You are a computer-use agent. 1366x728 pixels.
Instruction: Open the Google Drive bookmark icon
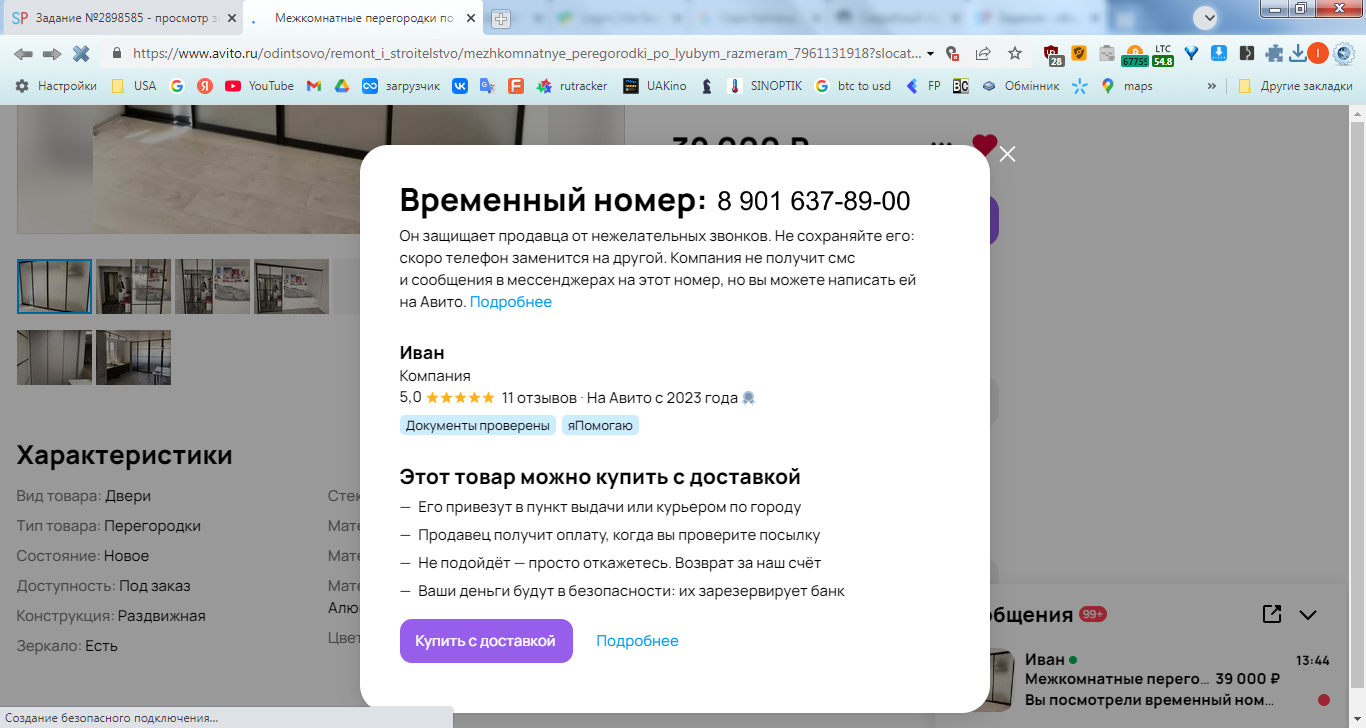341,86
